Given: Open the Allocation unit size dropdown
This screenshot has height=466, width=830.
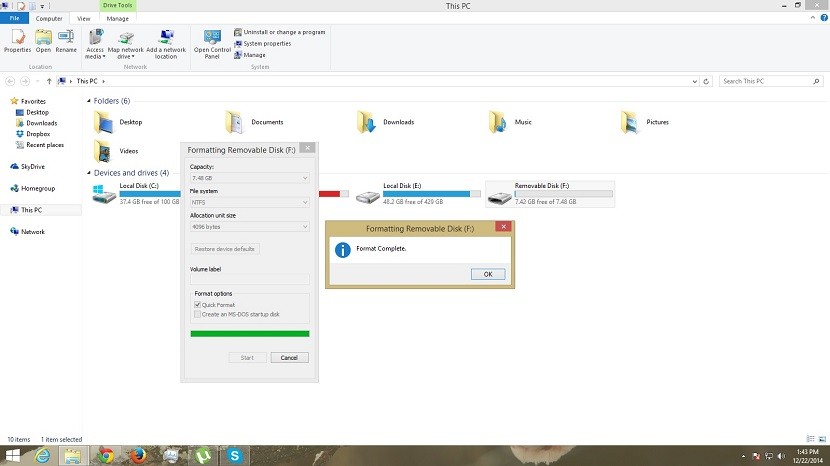Looking at the screenshot, I should 250,227.
